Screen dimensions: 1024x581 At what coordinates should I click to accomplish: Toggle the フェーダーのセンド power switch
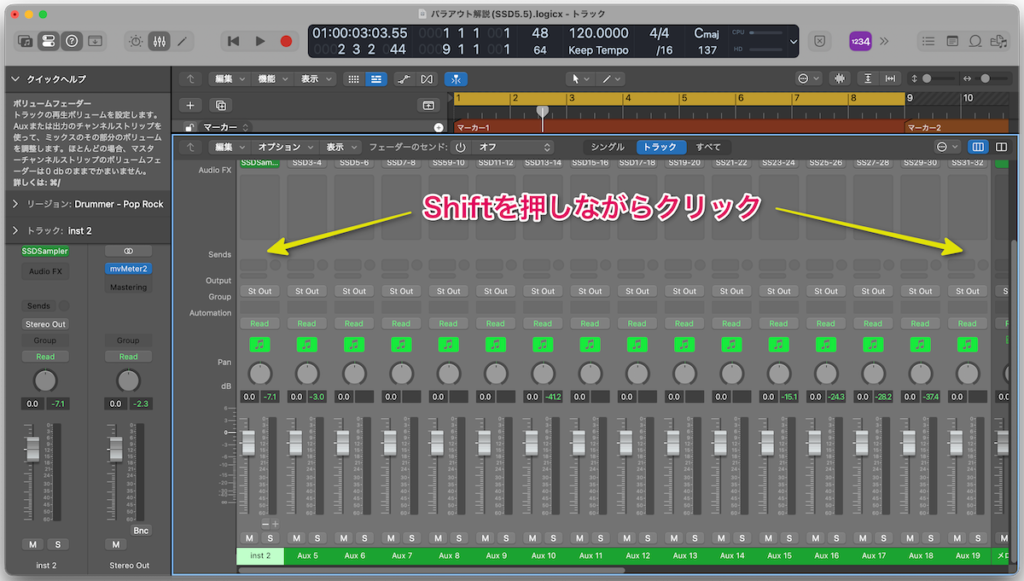[460, 147]
